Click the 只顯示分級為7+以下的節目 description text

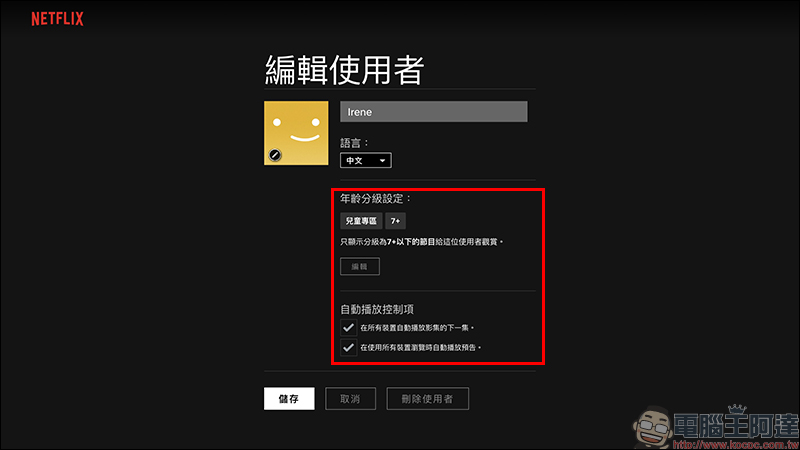(x=421, y=242)
